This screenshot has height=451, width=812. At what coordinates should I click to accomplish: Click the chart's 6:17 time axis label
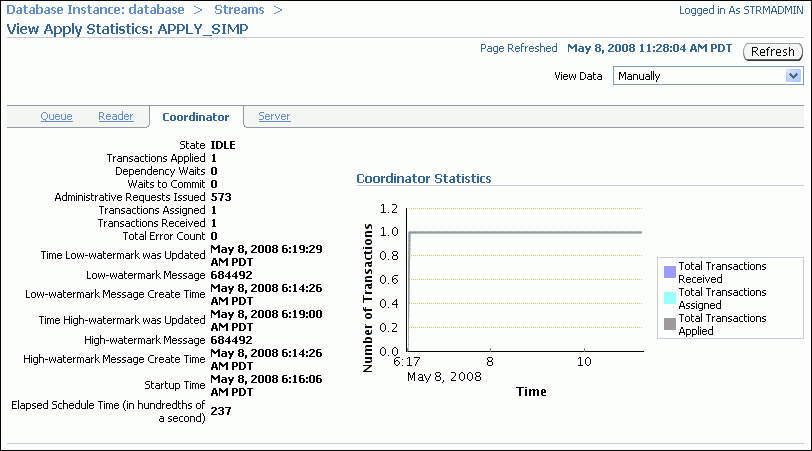(407, 362)
